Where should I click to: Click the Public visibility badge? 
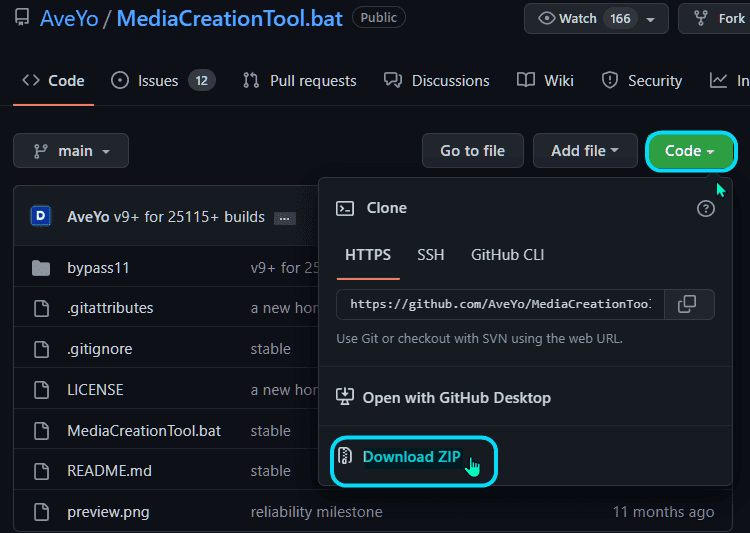[379, 18]
